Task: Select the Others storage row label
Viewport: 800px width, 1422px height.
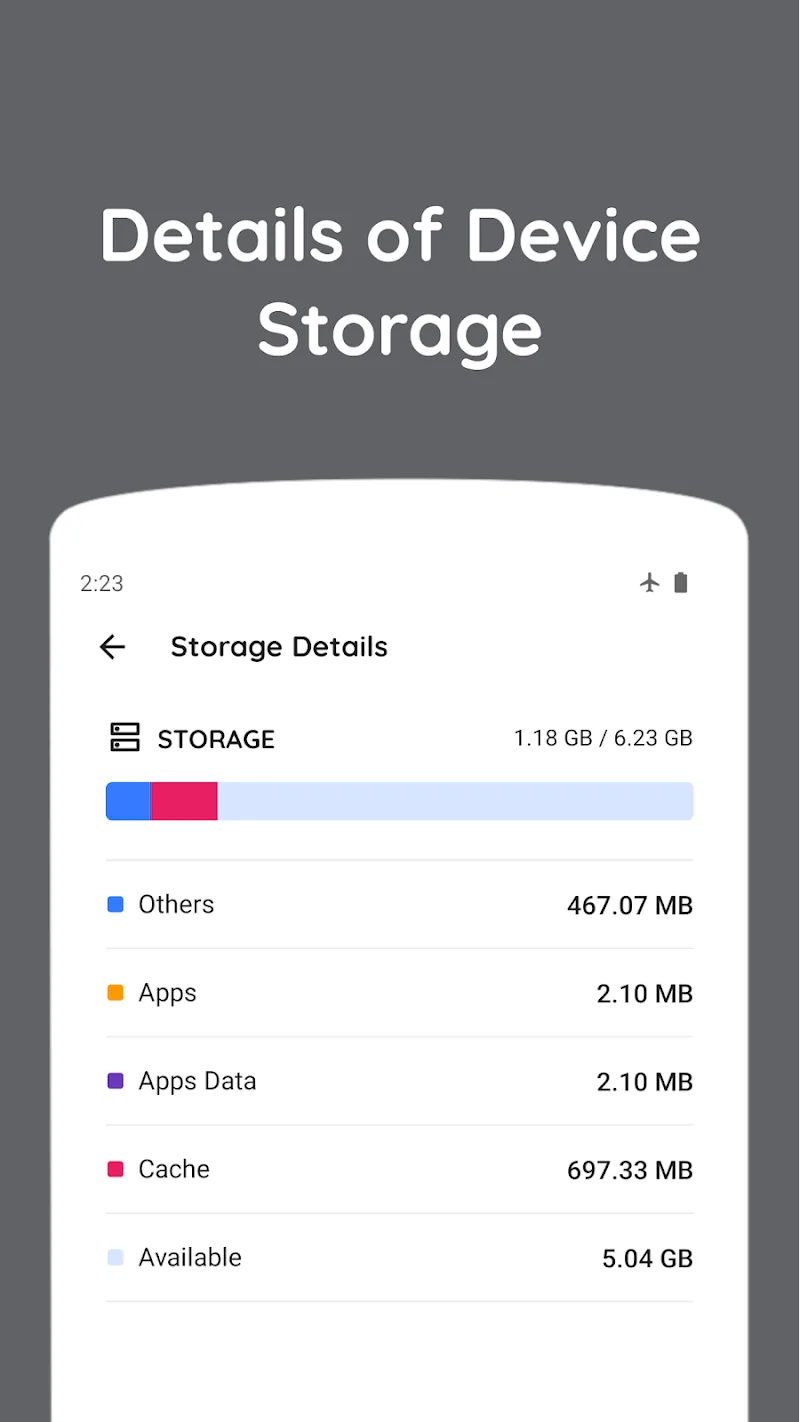Action: [176, 904]
